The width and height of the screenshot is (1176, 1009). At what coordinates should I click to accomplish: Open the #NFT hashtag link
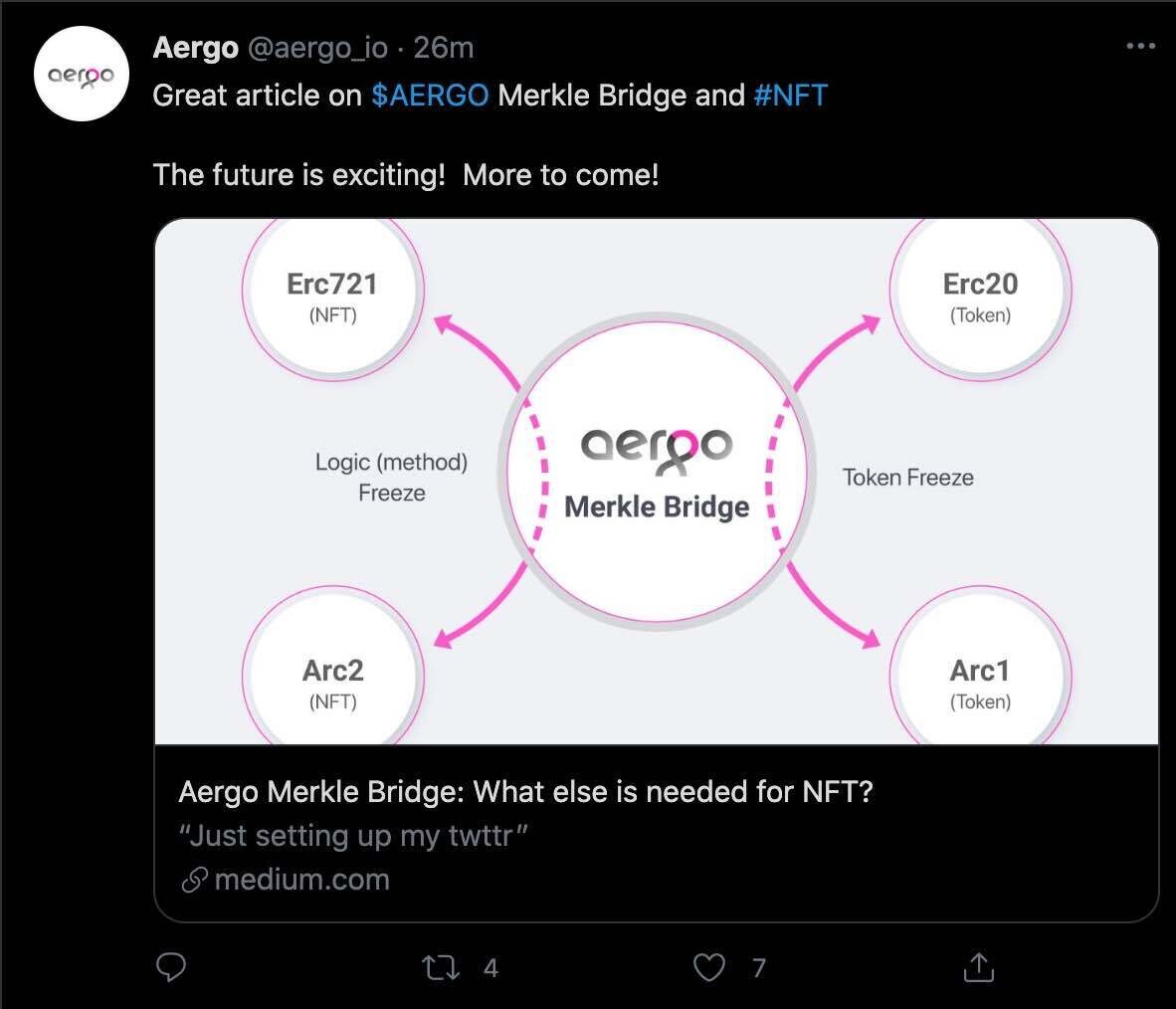790,96
